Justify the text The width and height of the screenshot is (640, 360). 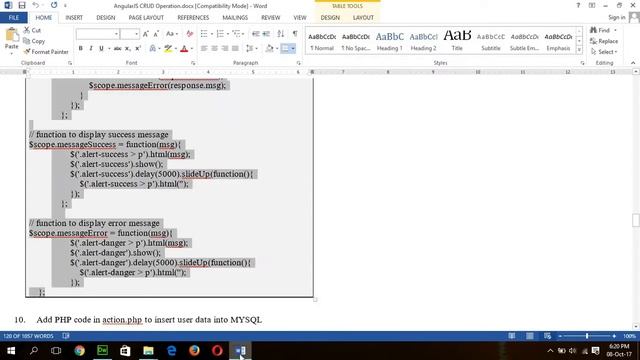click(235, 49)
